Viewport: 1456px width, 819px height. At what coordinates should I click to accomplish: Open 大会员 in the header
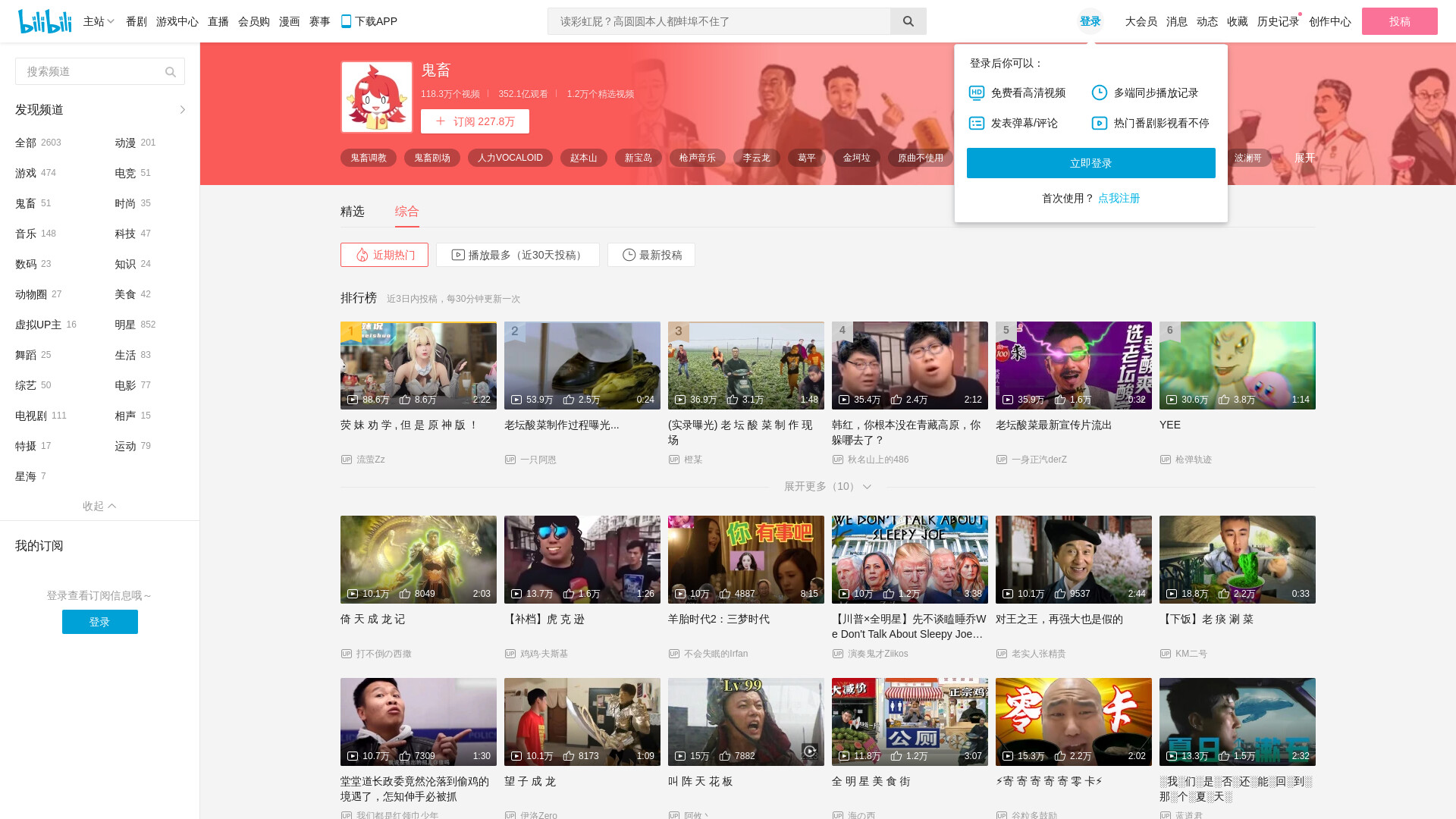[1141, 21]
